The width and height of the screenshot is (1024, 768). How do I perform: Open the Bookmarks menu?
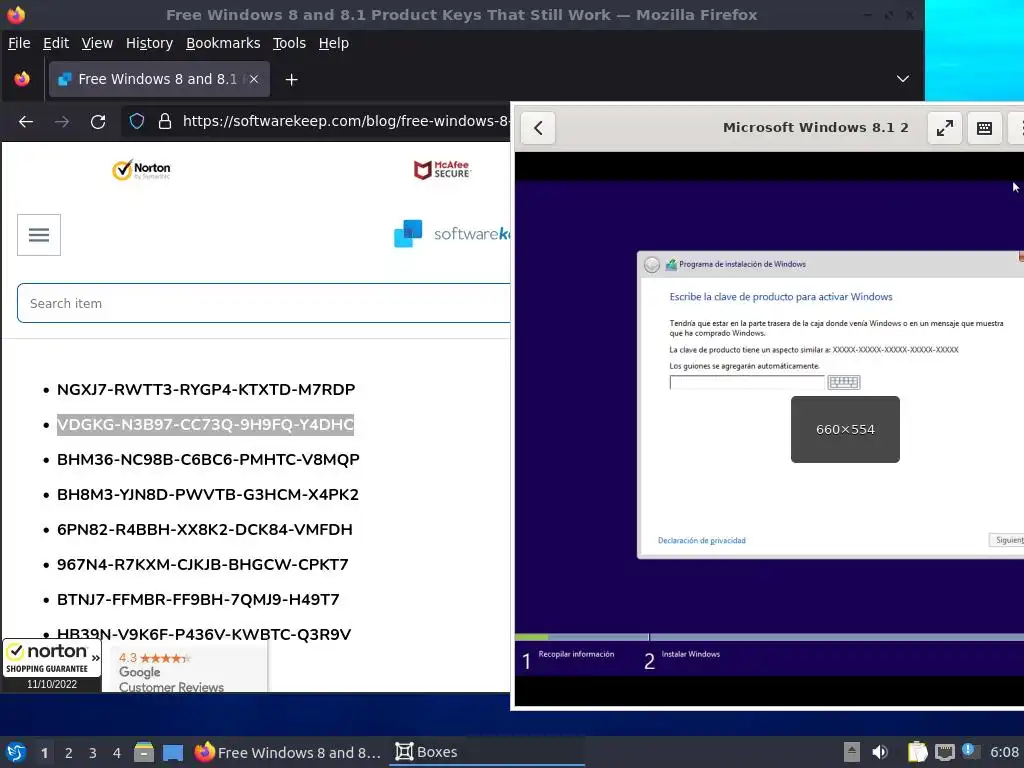point(223,43)
